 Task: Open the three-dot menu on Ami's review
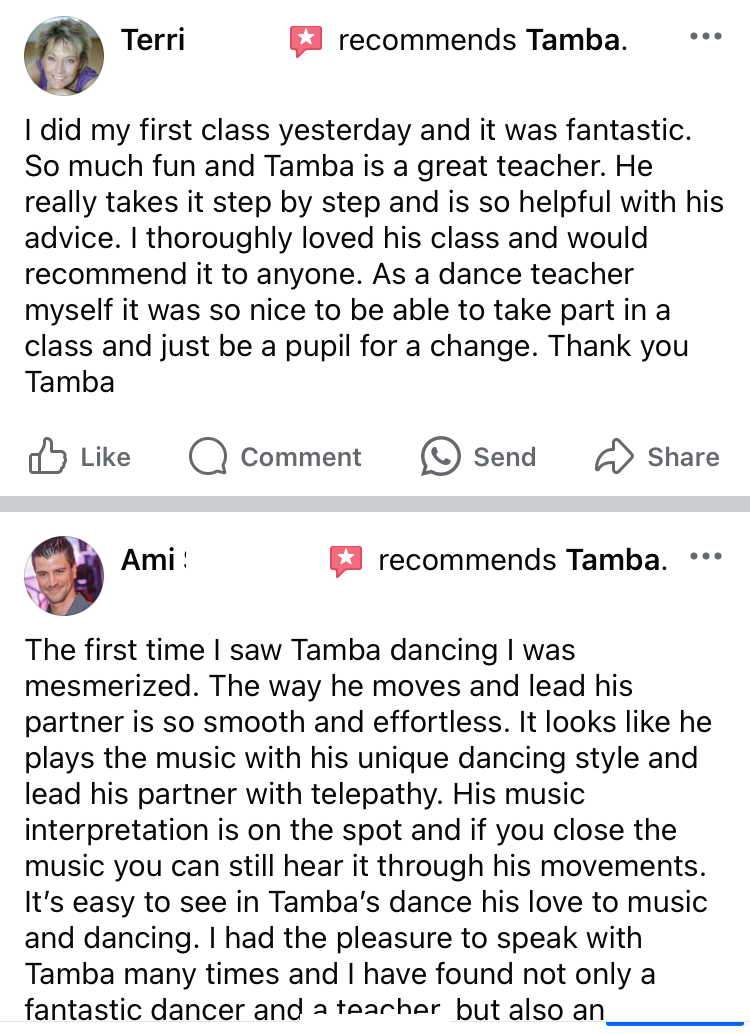coord(706,557)
